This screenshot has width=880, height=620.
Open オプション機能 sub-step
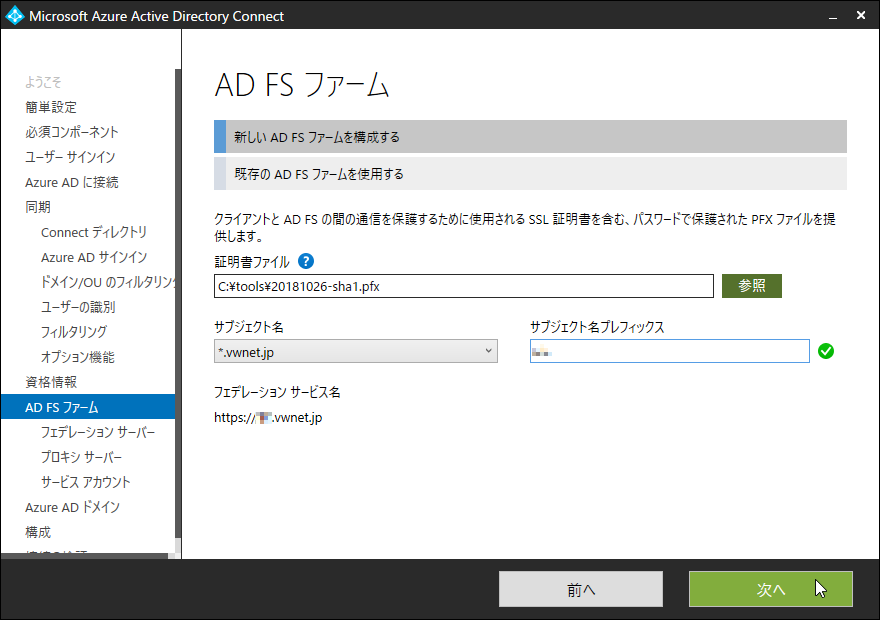pyautogui.click(x=77, y=357)
